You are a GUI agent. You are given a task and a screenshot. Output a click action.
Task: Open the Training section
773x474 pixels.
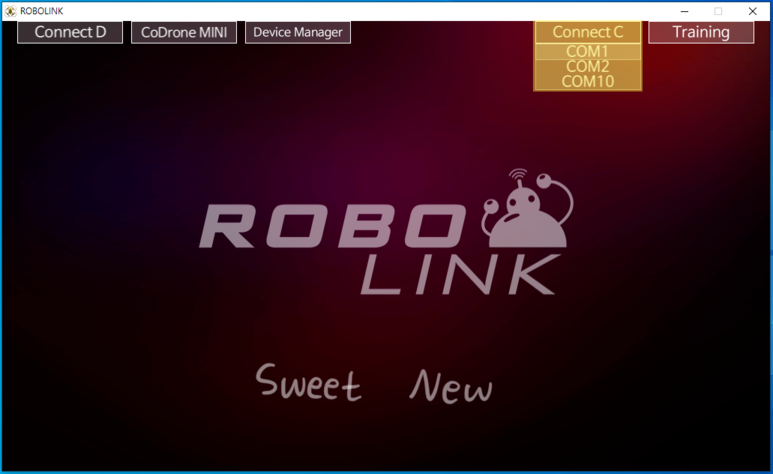(x=701, y=33)
